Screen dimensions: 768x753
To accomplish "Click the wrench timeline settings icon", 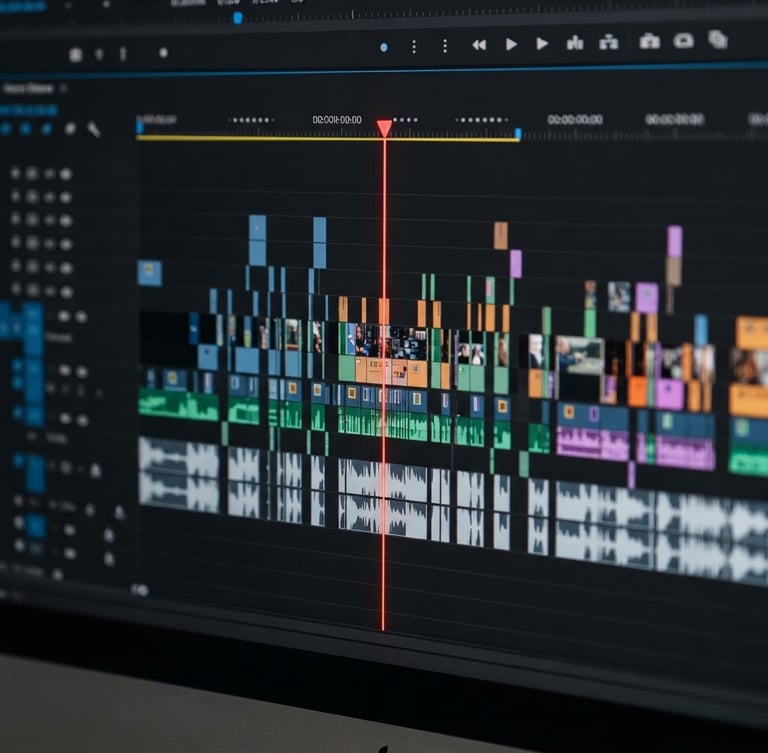I will [94, 129].
